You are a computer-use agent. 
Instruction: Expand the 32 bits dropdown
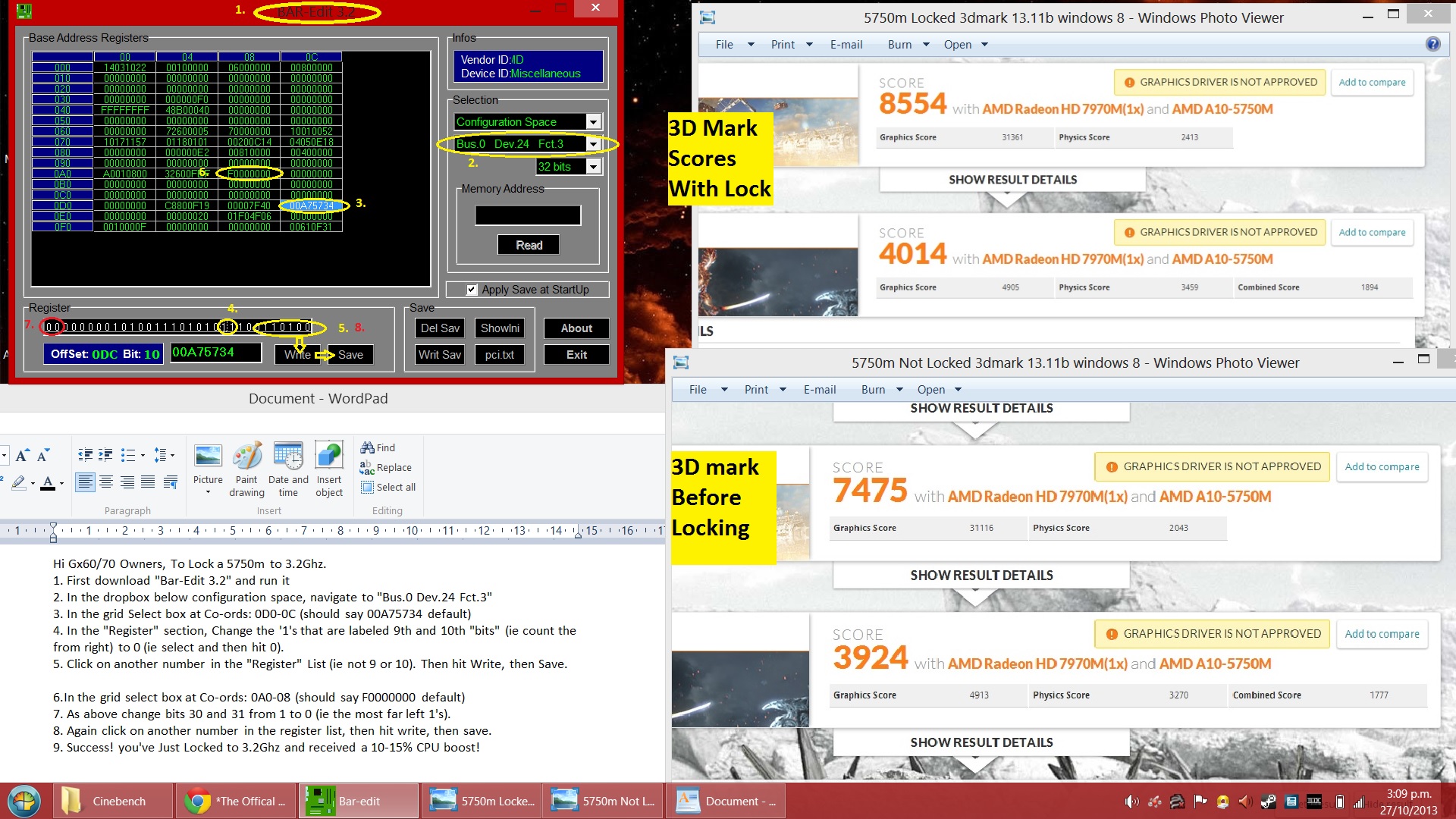pos(594,167)
